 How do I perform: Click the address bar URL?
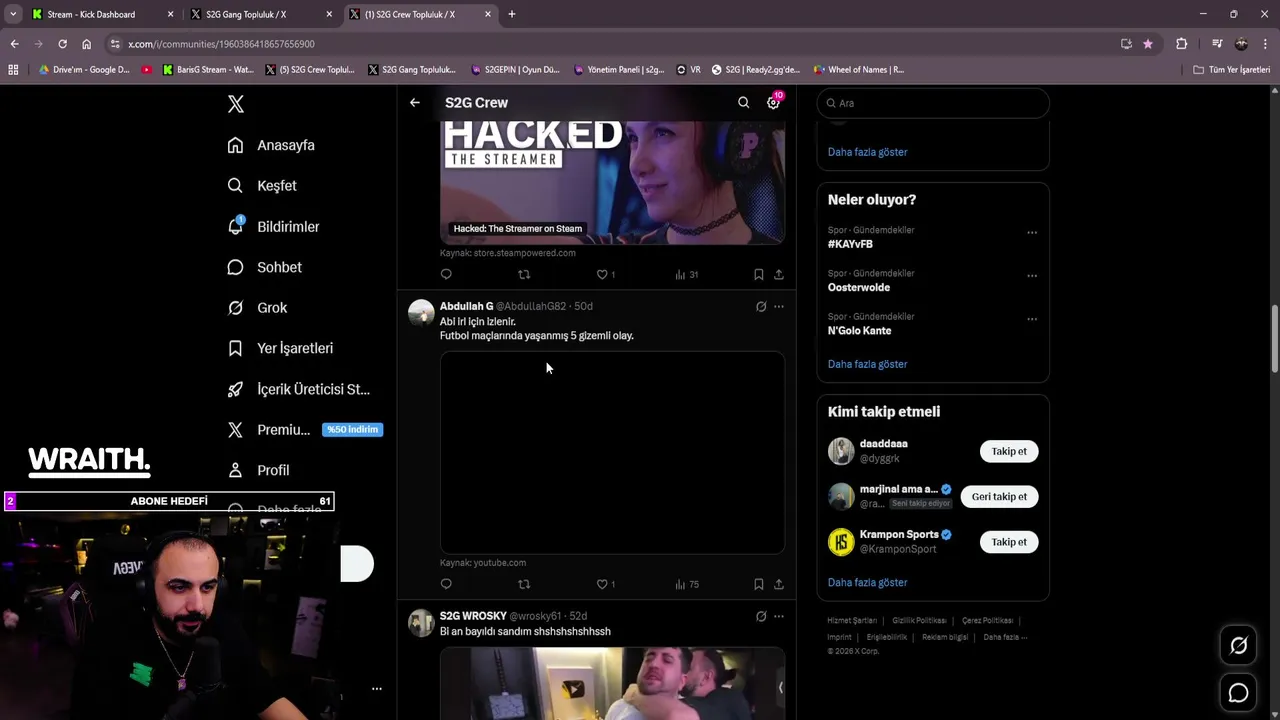tap(222, 44)
